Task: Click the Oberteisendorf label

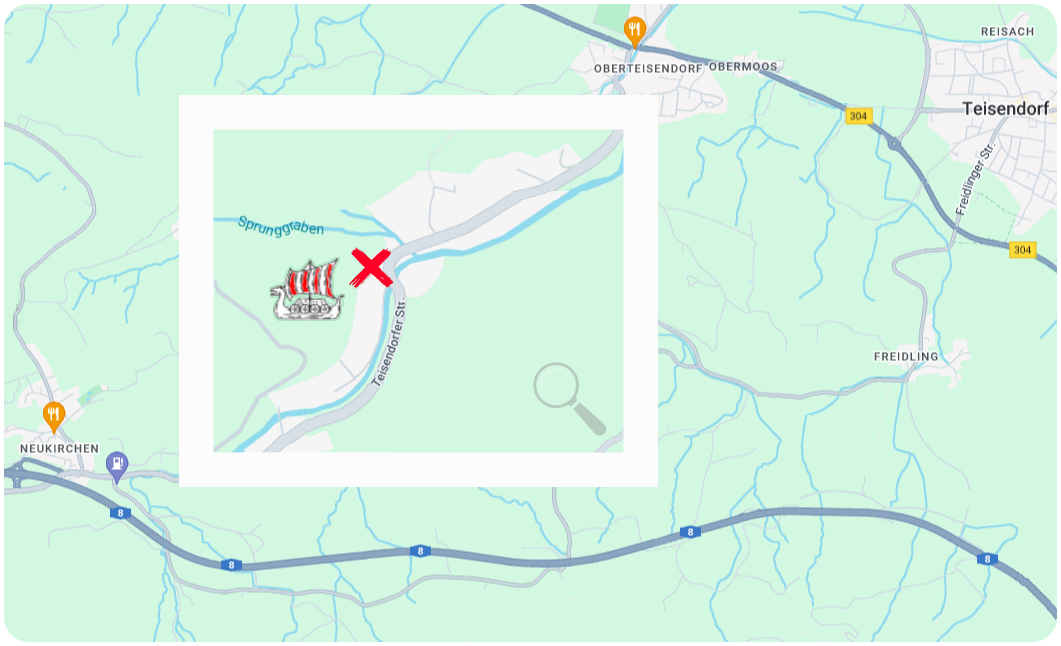Action: (648, 68)
